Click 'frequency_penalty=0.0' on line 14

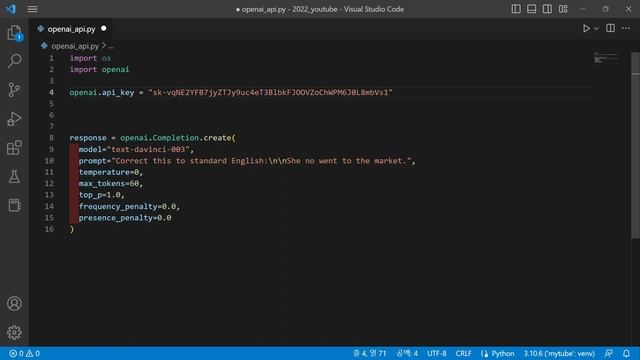coord(127,207)
